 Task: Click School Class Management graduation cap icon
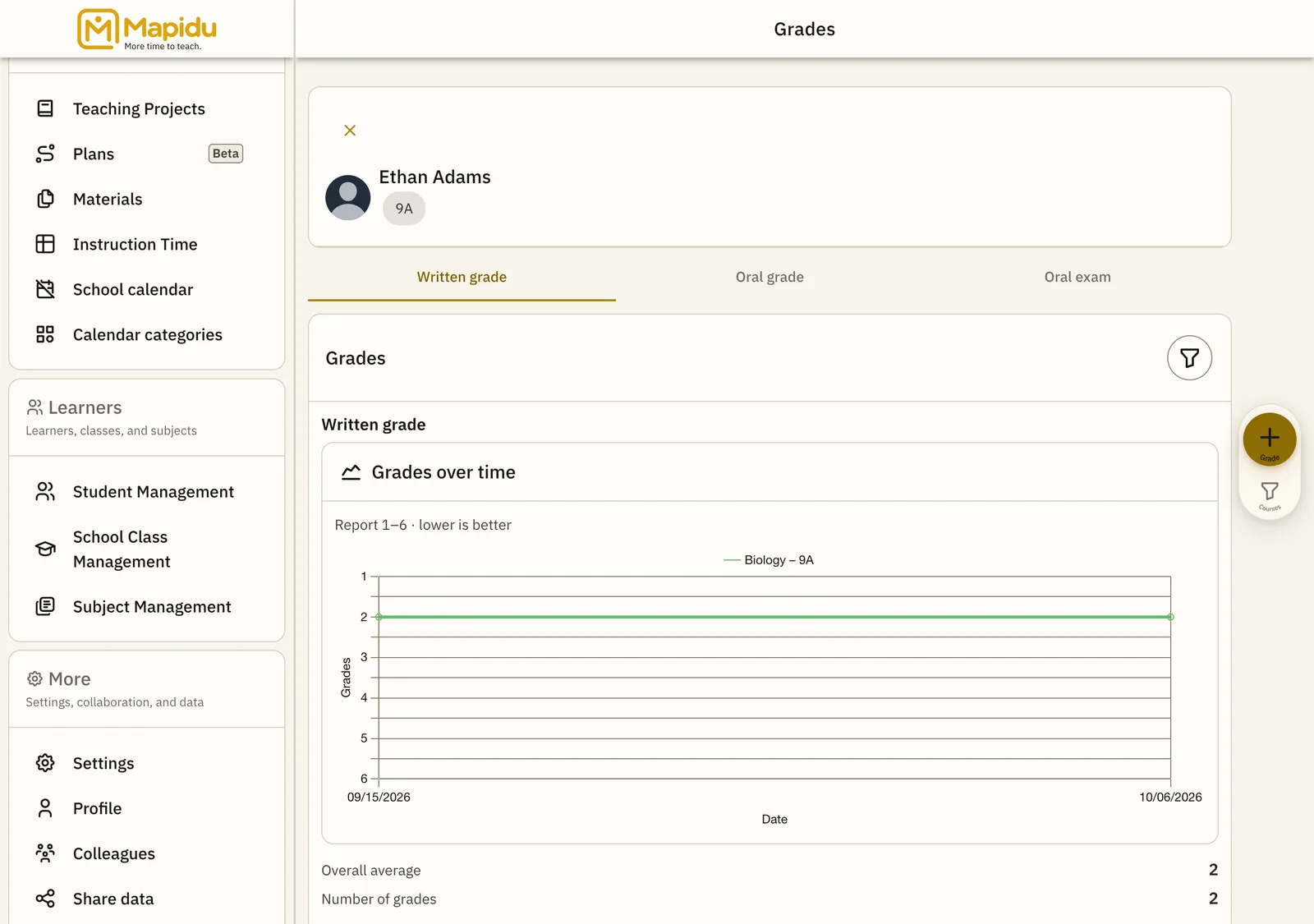tap(45, 549)
